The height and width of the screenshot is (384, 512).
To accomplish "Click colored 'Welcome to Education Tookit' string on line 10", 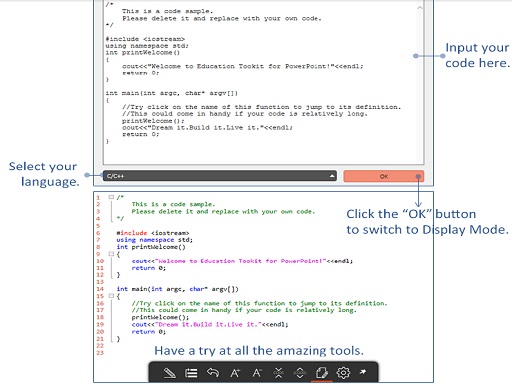I will click(240, 261).
